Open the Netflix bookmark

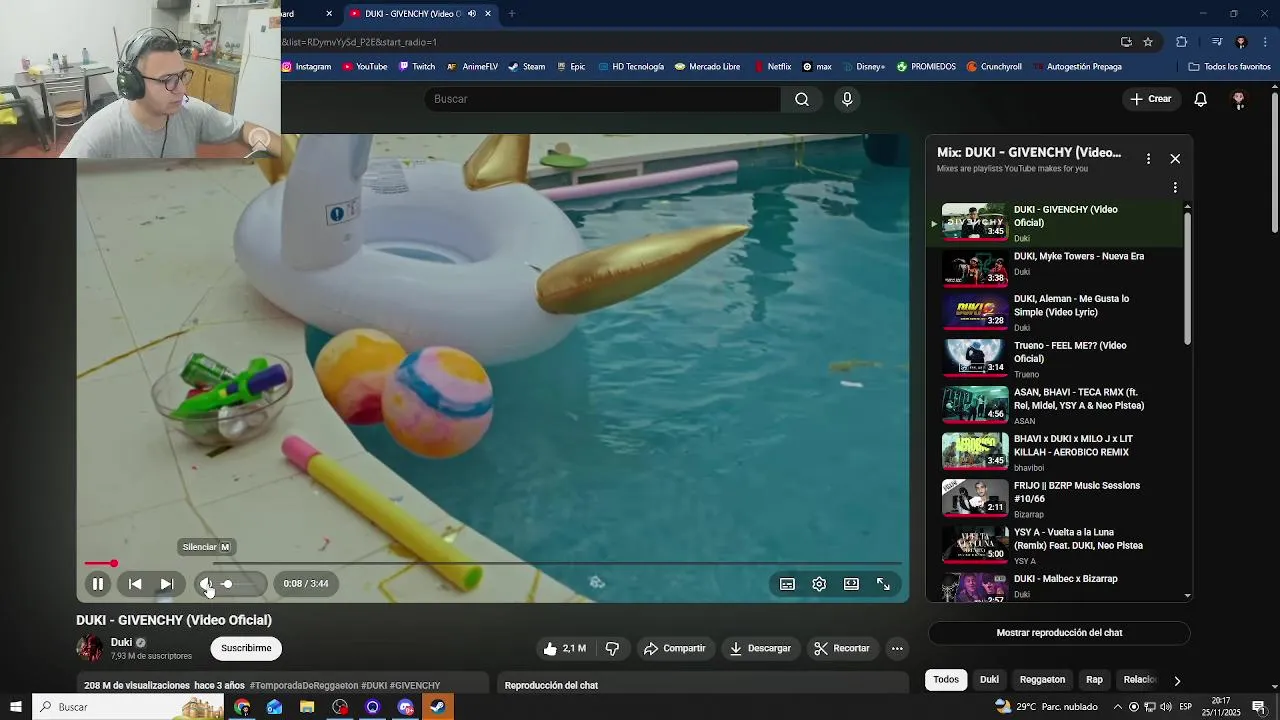[x=772, y=67]
